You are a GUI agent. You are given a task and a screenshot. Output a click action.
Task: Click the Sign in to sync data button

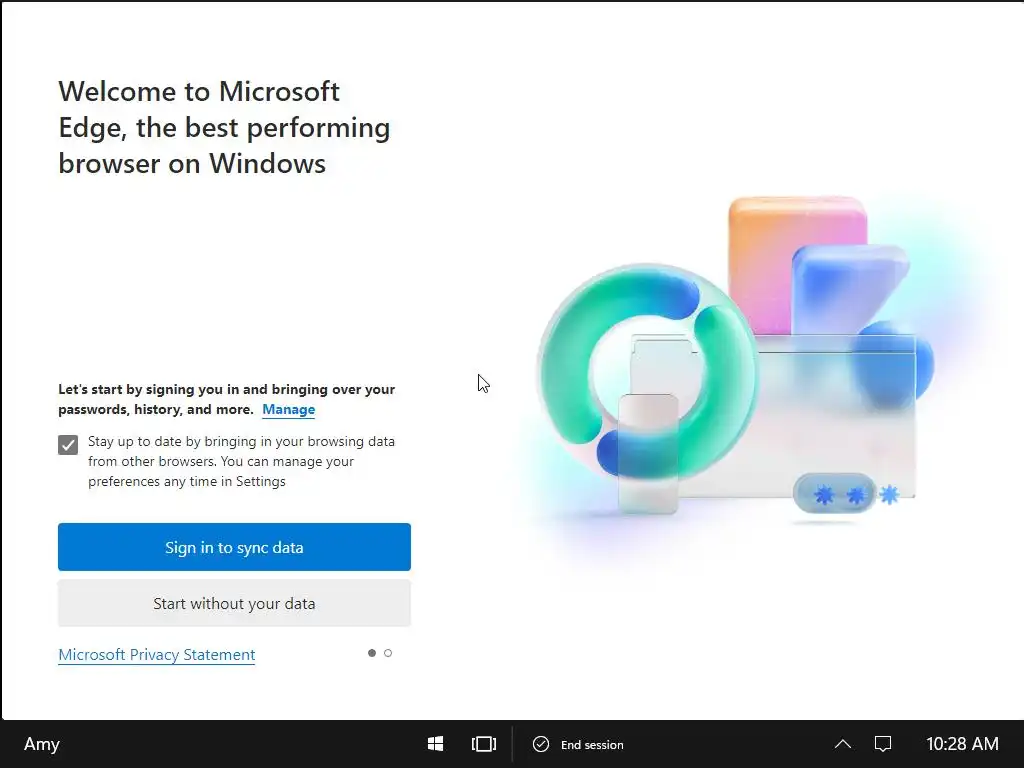(234, 547)
